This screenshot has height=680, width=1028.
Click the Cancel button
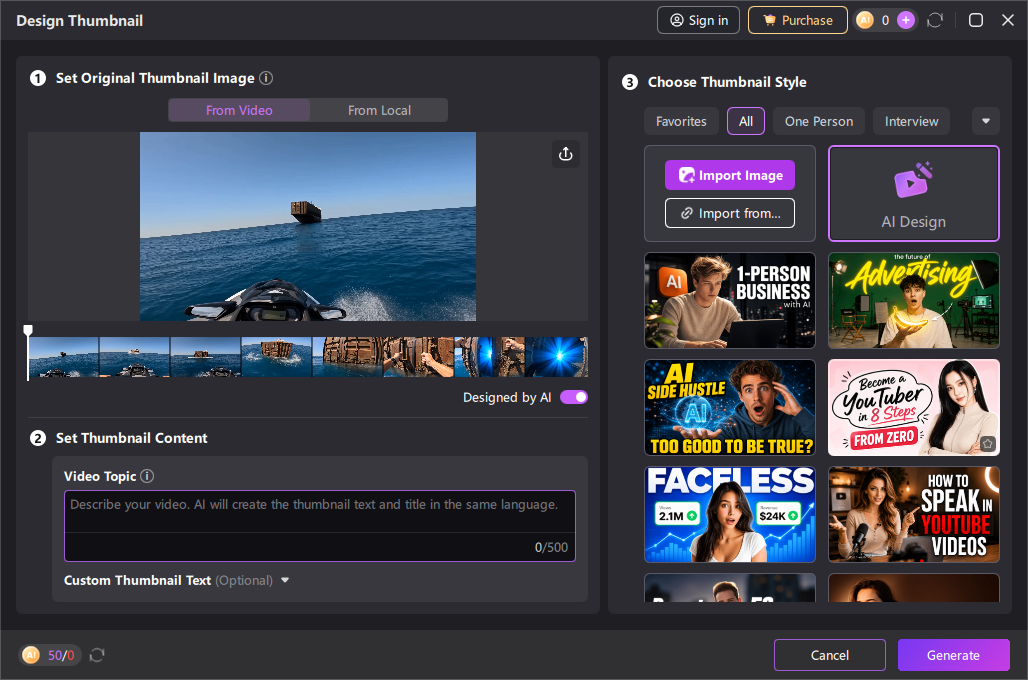coord(830,655)
